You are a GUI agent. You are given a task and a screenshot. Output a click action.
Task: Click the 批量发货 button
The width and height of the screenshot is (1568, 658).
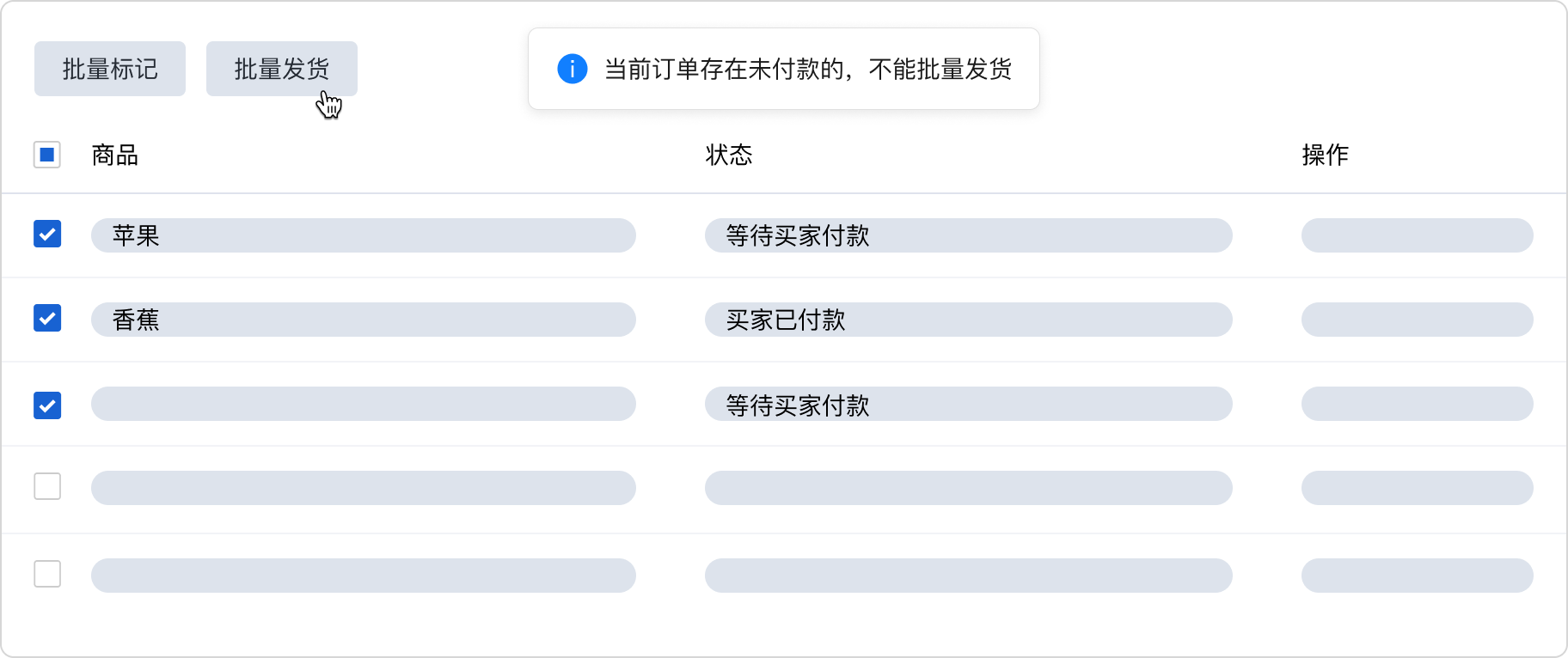tap(282, 69)
